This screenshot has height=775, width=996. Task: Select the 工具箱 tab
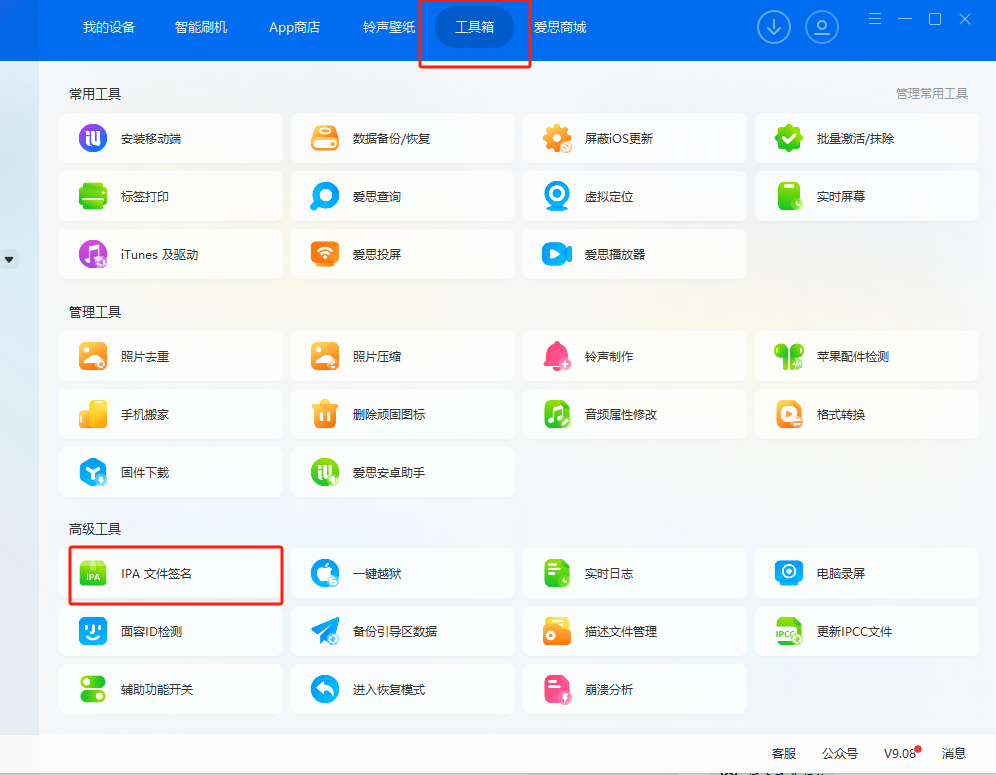click(x=474, y=27)
